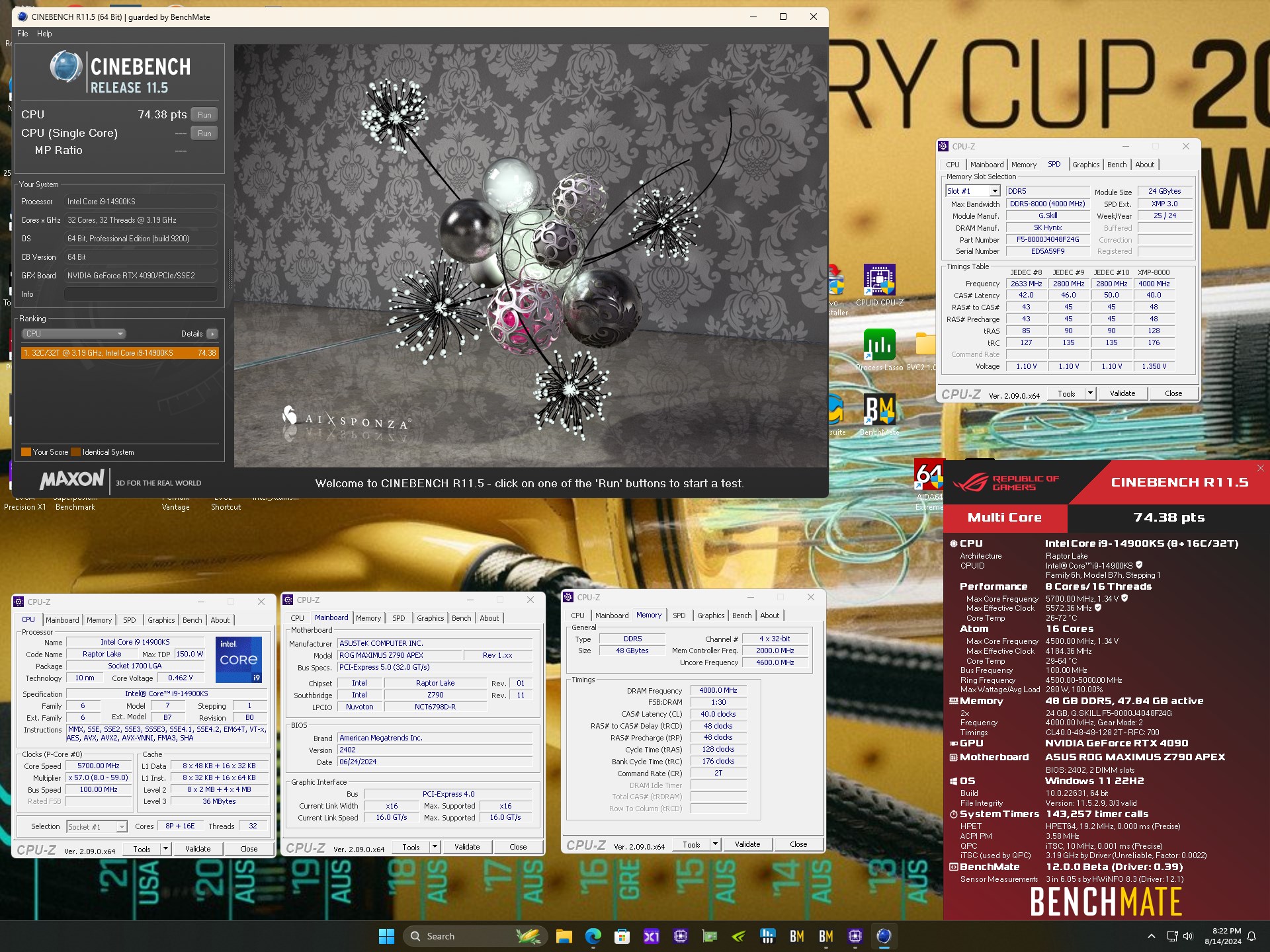Open the network icon in system tray

point(1172,936)
